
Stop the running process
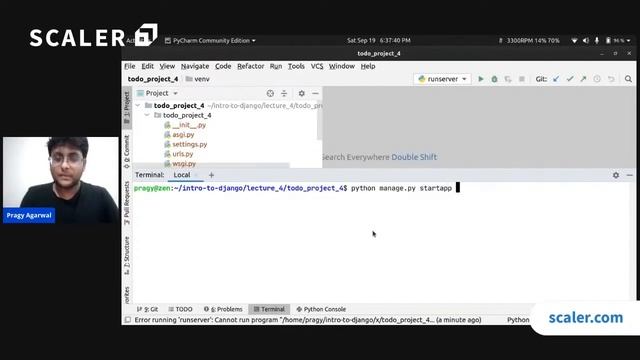tap(522, 79)
